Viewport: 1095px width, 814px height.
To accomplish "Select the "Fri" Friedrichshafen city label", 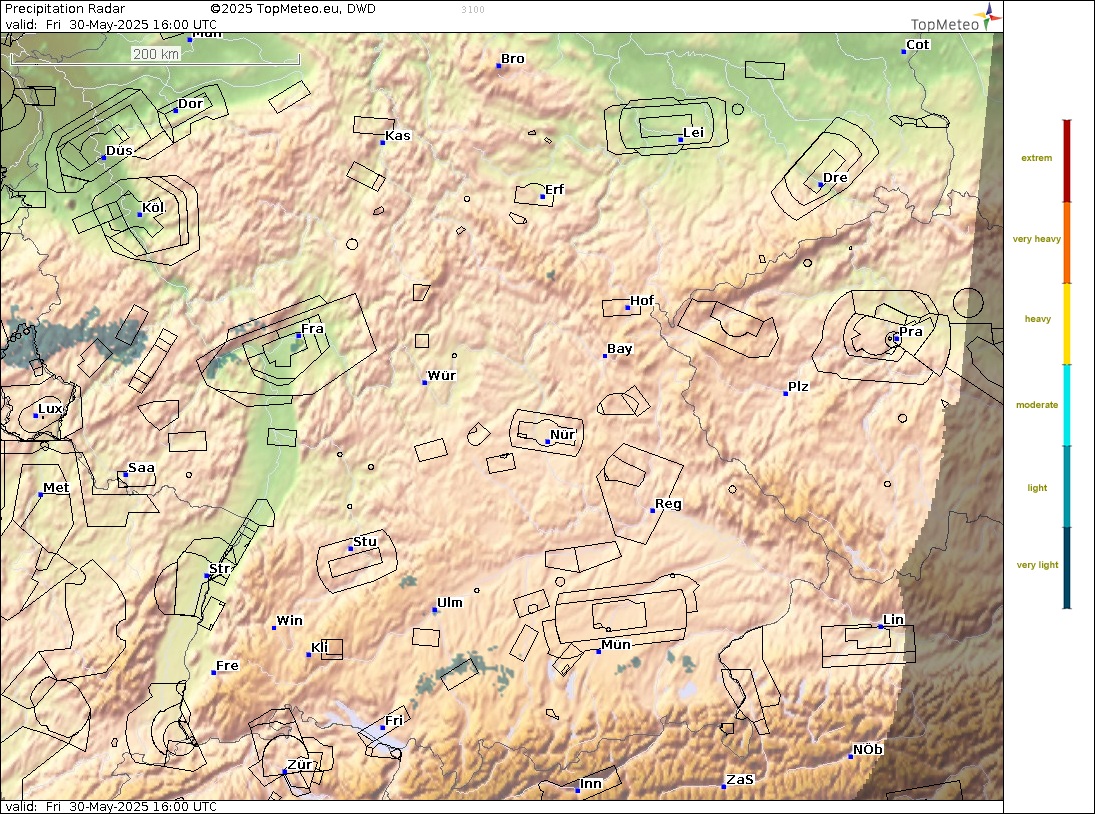I will tap(394, 720).
